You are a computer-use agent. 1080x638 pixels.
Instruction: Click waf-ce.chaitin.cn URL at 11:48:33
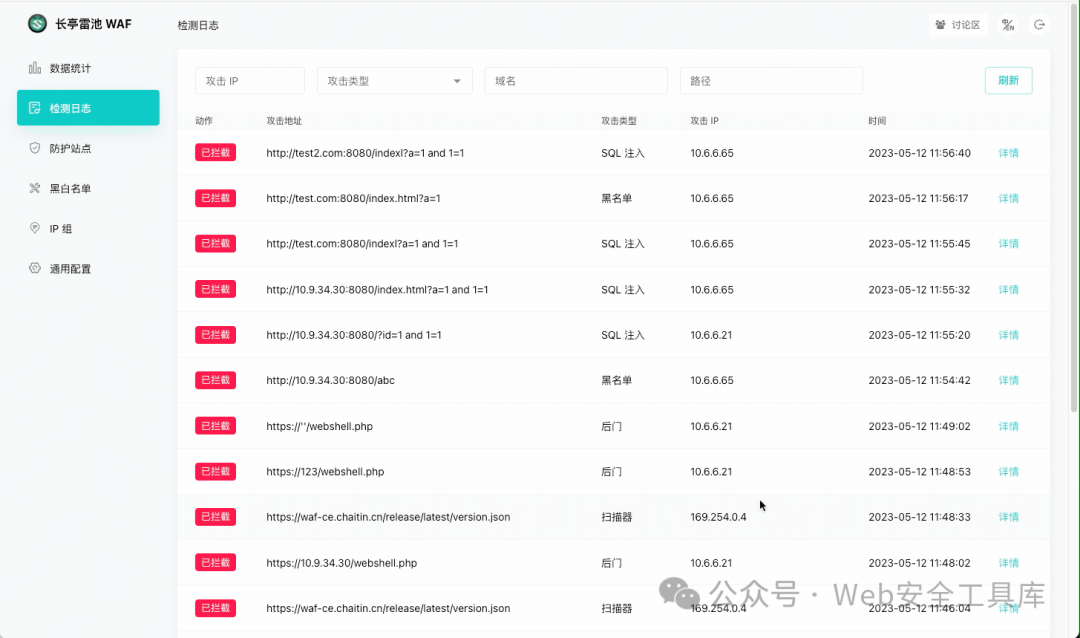[388, 517]
